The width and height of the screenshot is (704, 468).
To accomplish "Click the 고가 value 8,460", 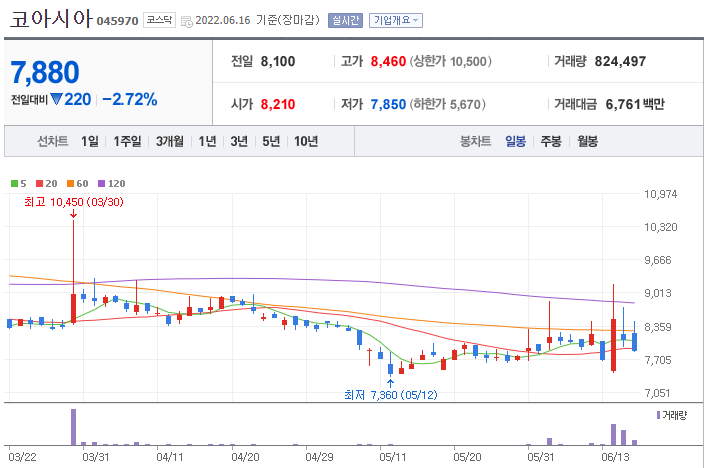I will (388, 61).
